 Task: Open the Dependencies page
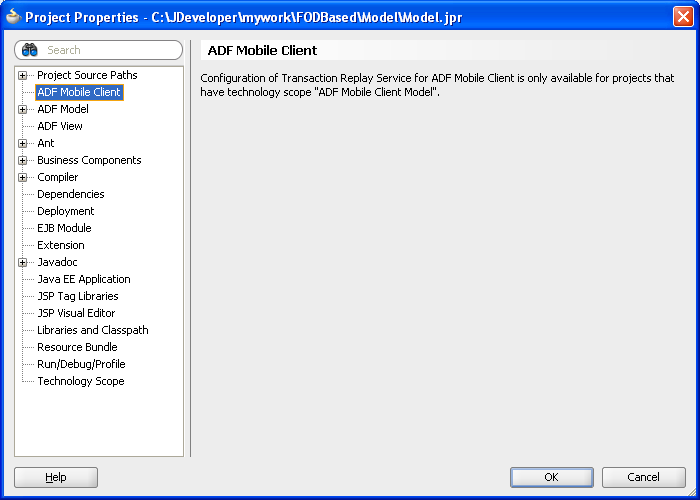[x=71, y=194]
